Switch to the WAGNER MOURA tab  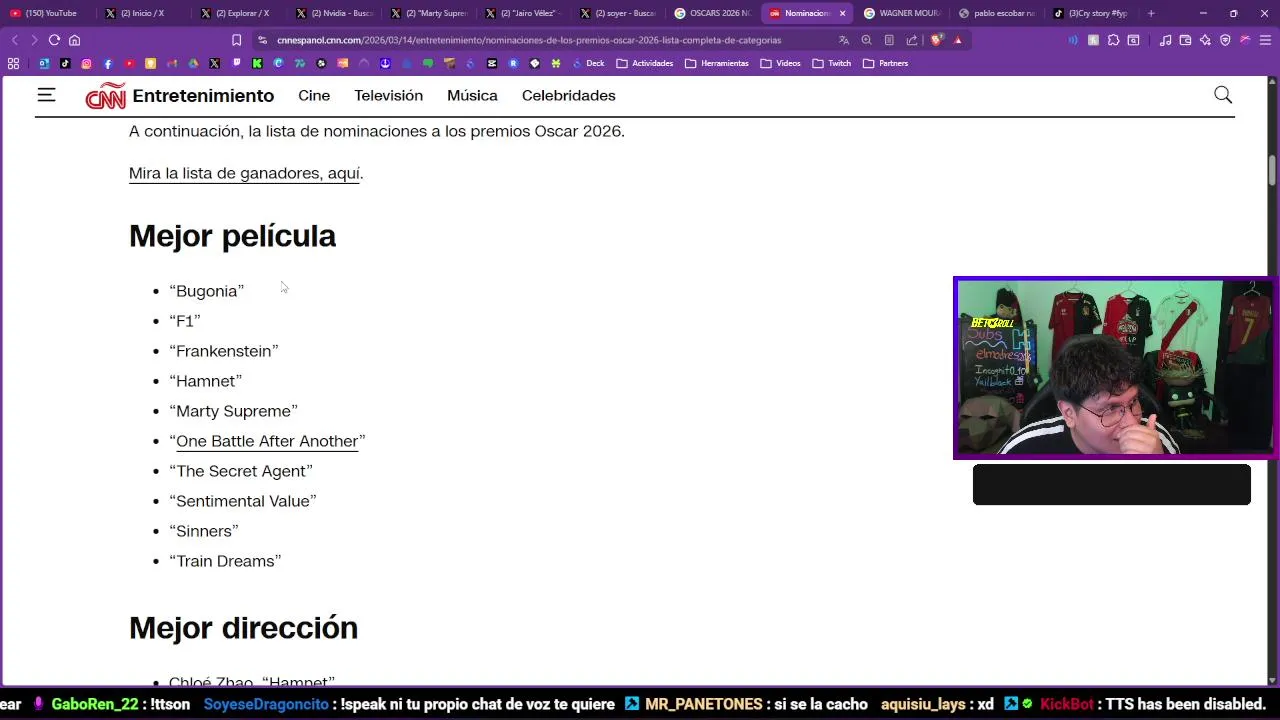(x=902, y=13)
